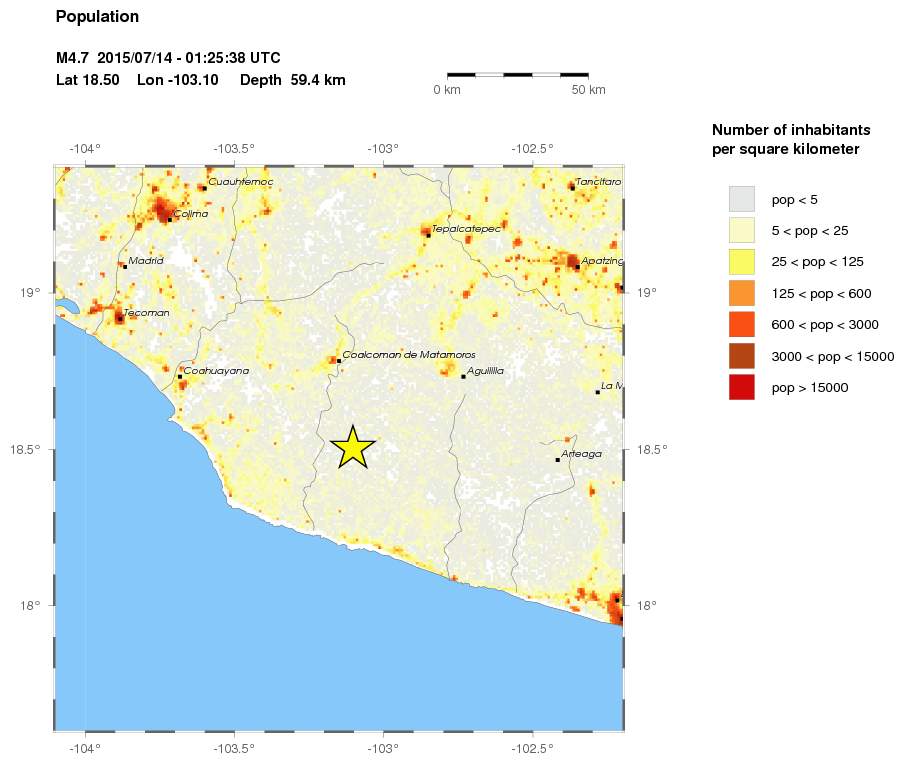Select the 'Number of inhabitants per square kilometer' heading
Screen dimensions: 904x763
click(791, 139)
